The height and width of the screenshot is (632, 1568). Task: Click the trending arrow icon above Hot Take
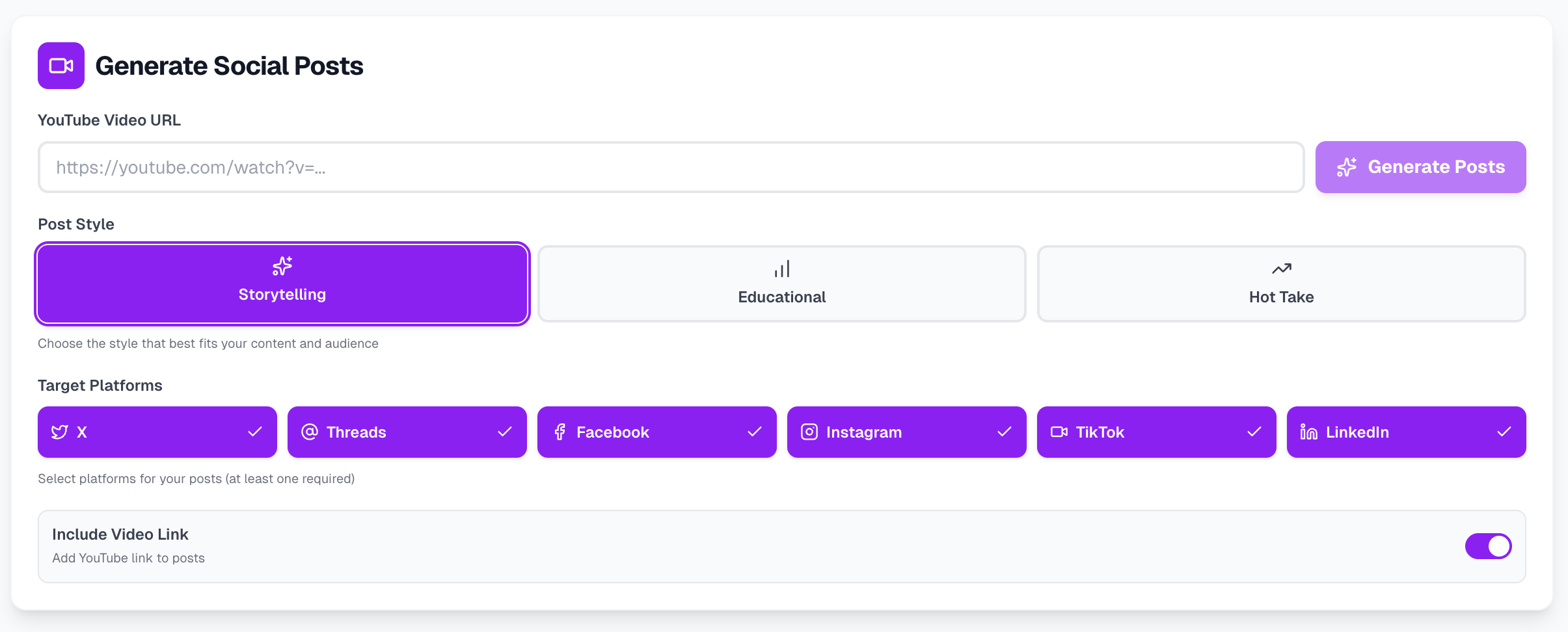tap(1282, 269)
